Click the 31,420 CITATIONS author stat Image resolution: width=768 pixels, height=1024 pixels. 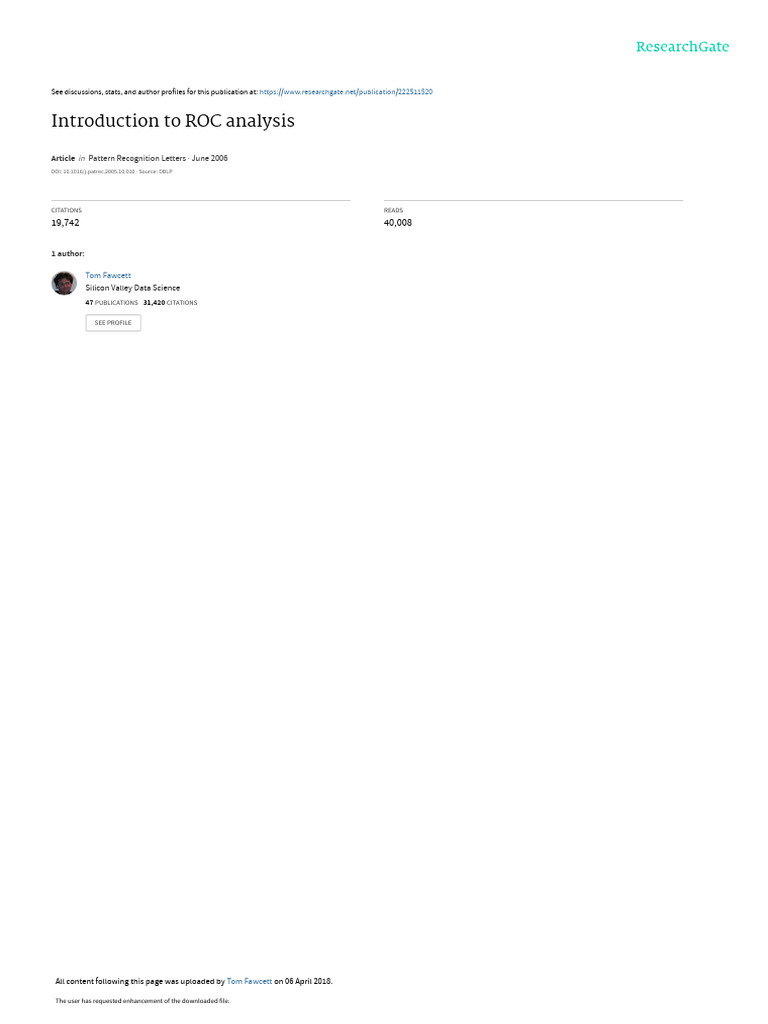click(x=170, y=303)
